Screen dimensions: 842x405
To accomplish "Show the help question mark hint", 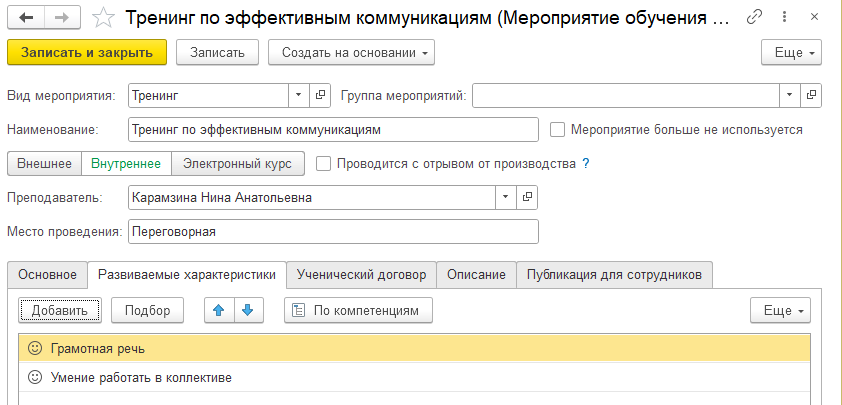I will [x=586, y=164].
